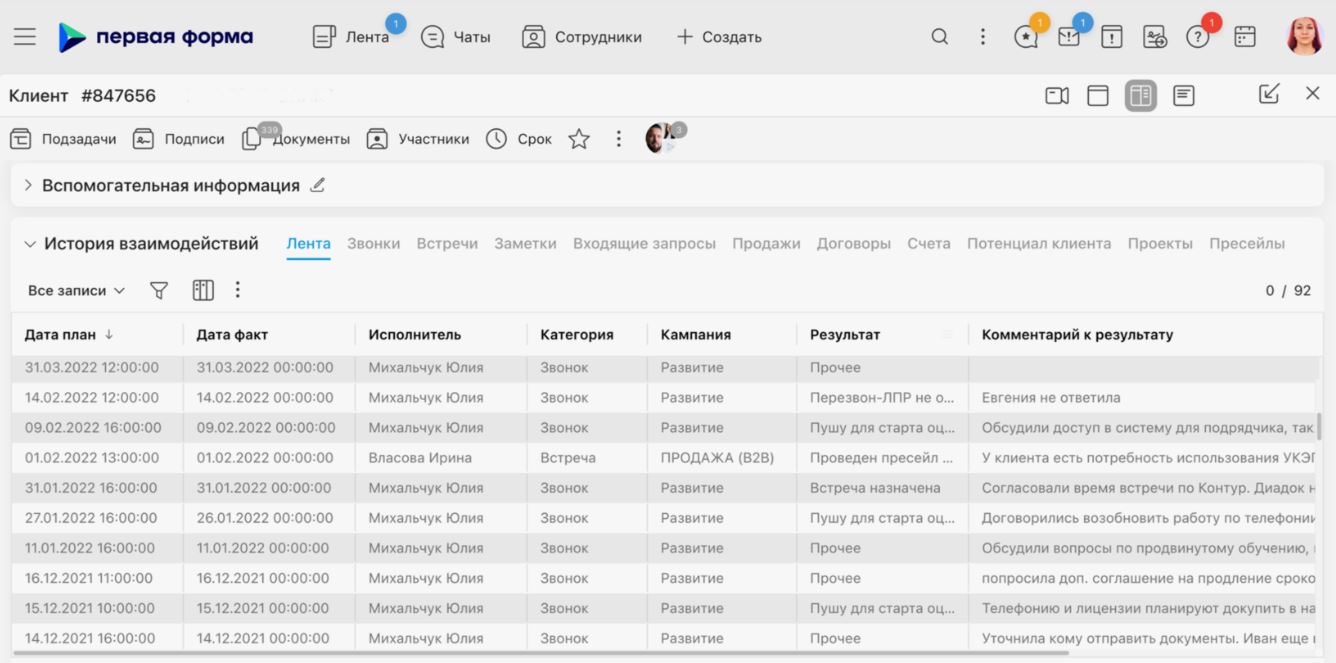The image size is (1336, 663).
Task: Open help question icon with red badge
Action: 1198,37
